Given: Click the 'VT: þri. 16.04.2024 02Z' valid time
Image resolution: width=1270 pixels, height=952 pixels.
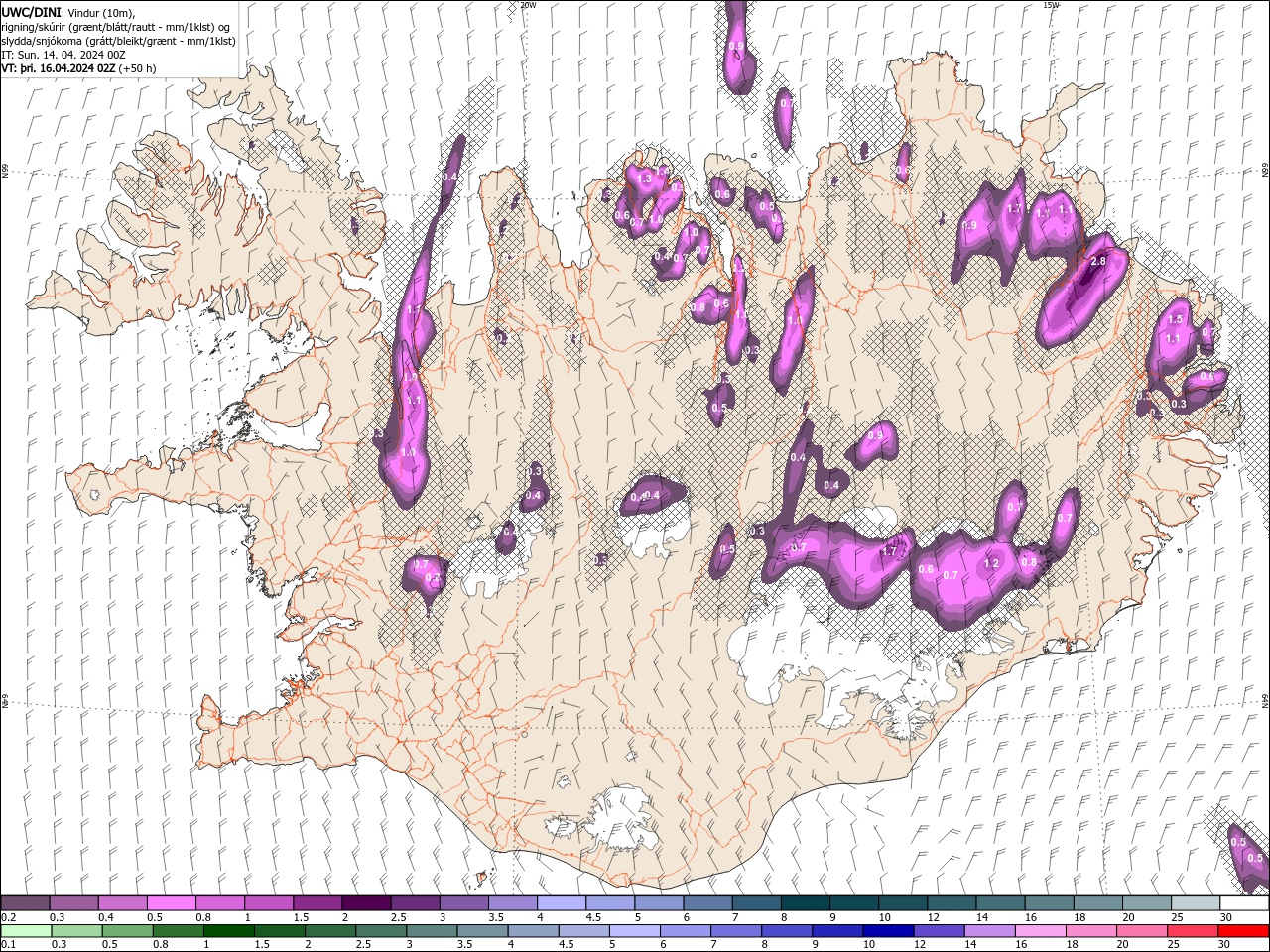Looking at the screenshot, I should tap(58, 68).
